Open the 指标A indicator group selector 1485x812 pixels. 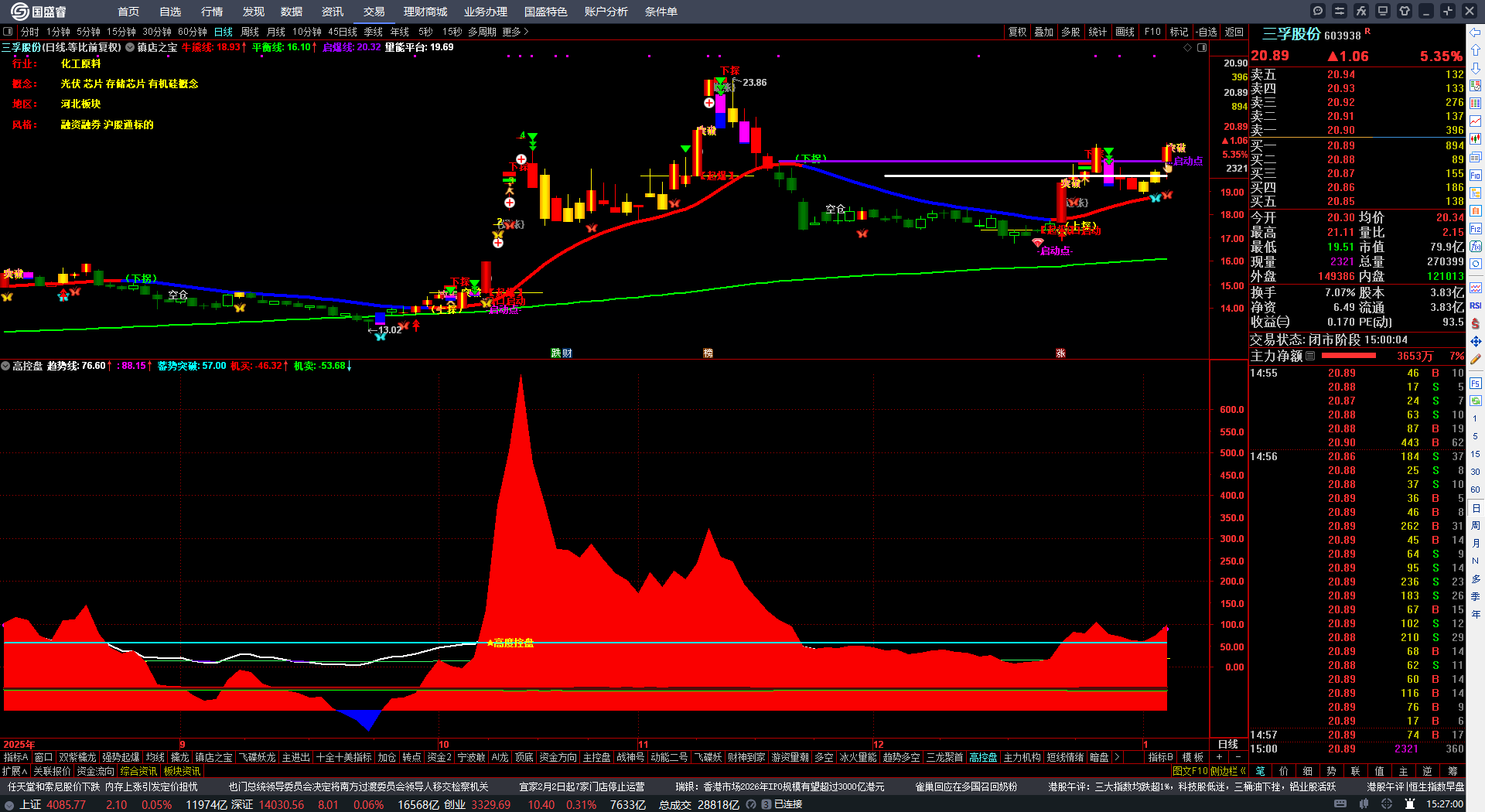coord(15,757)
